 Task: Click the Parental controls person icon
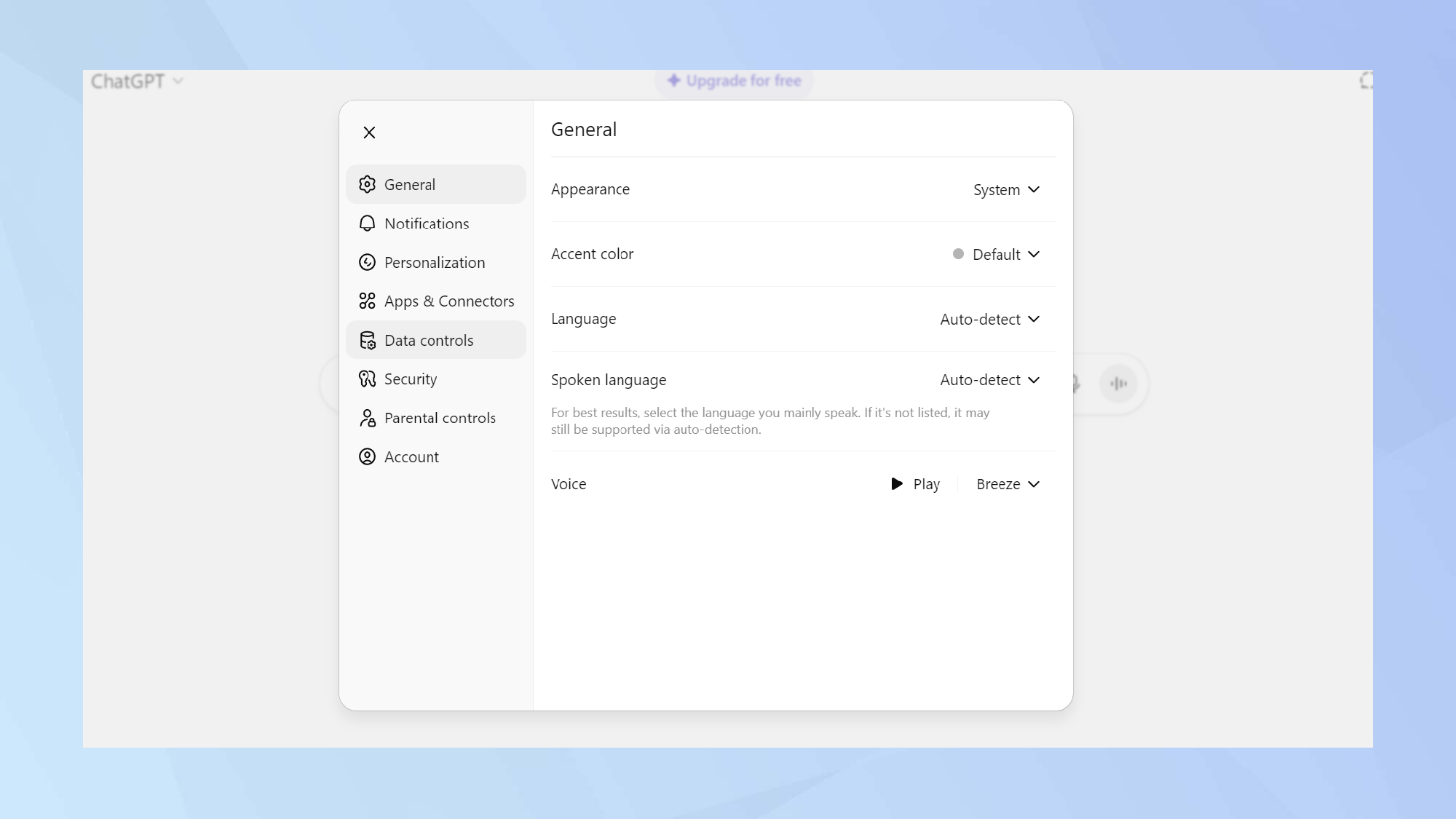click(x=367, y=418)
